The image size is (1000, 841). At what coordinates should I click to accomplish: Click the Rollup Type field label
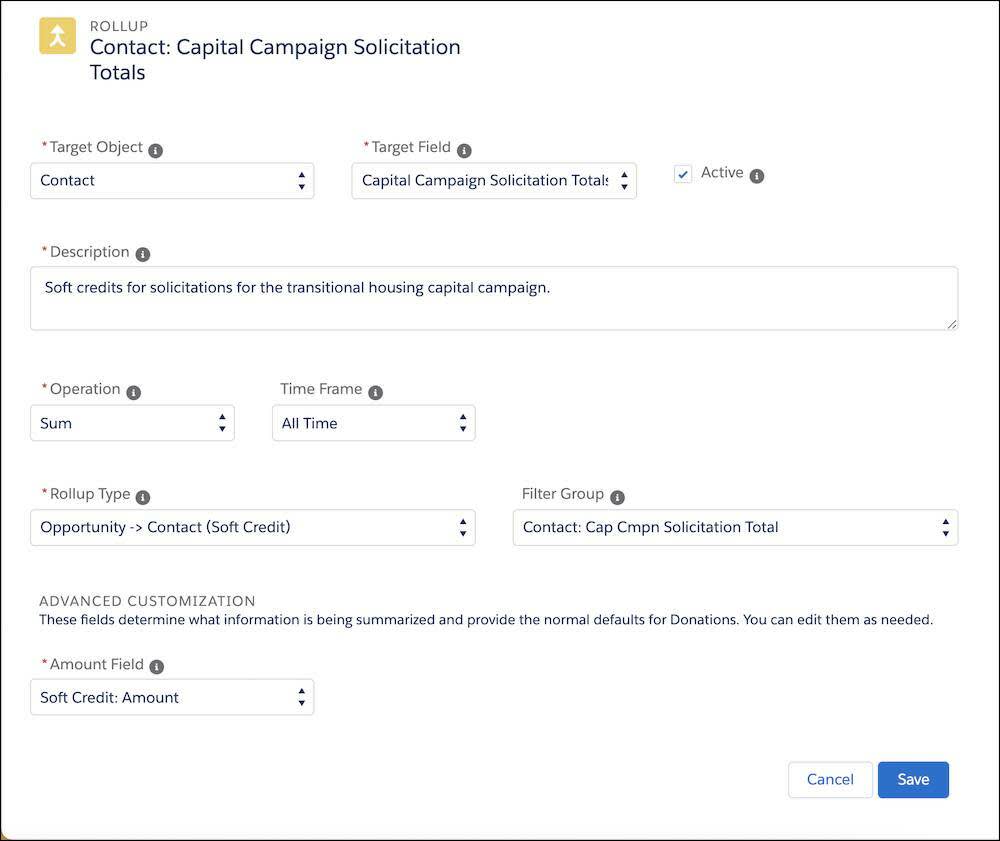point(90,494)
